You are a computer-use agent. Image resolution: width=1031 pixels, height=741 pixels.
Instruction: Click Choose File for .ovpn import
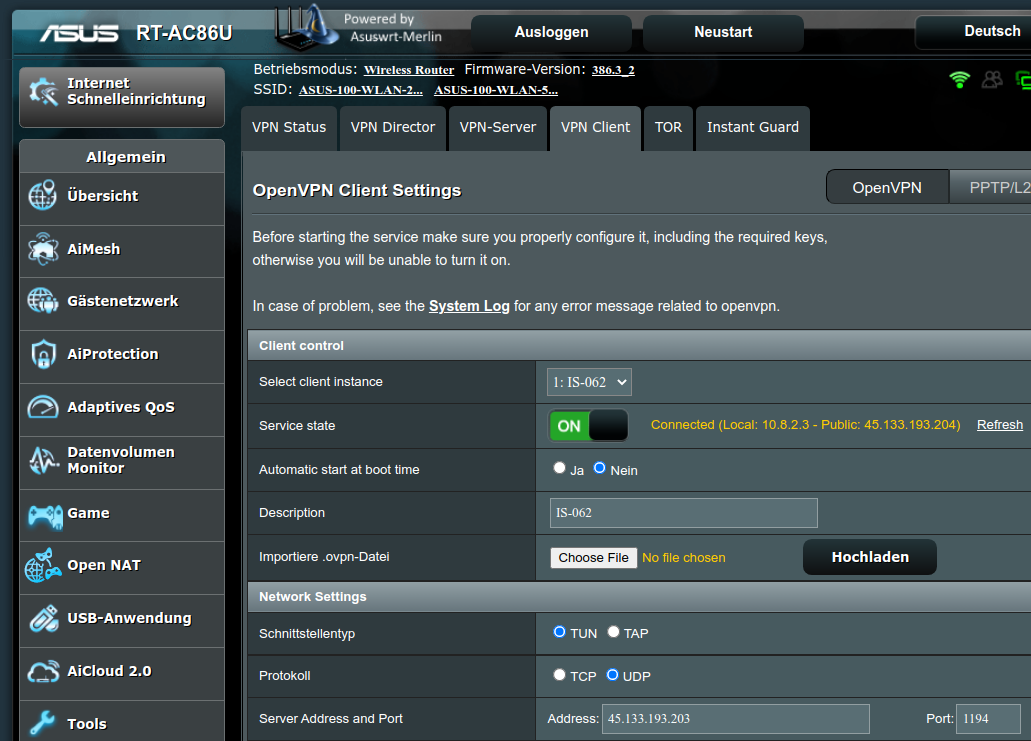pyautogui.click(x=594, y=558)
